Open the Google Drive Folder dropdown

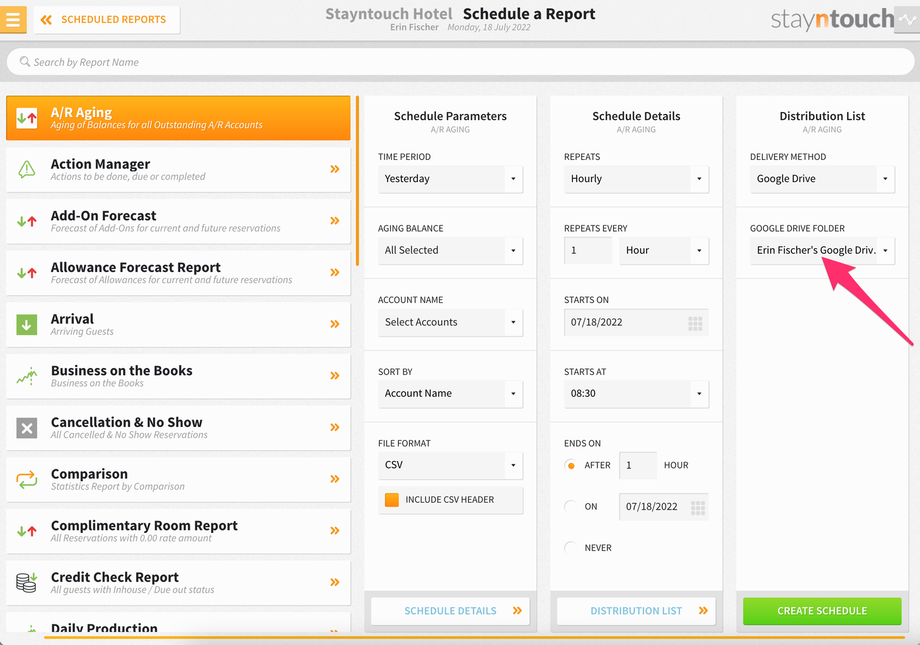click(x=822, y=251)
